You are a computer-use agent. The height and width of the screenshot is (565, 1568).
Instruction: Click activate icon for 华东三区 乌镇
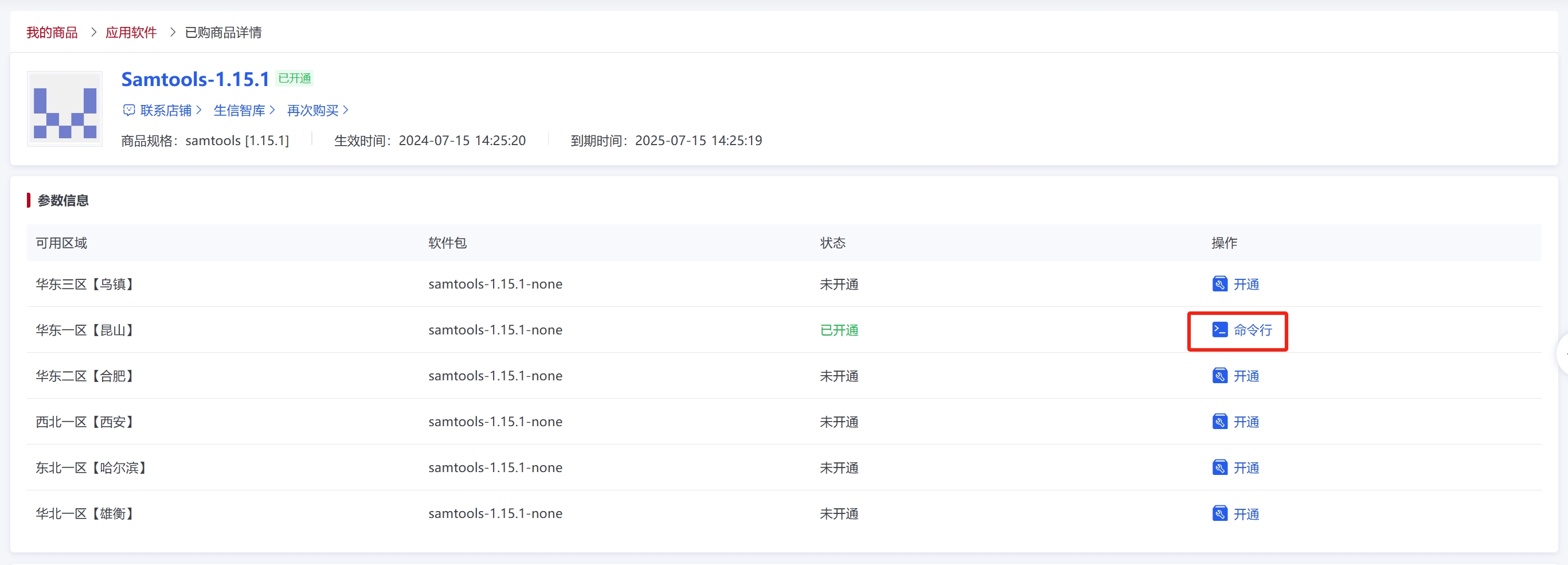point(1219,285)
